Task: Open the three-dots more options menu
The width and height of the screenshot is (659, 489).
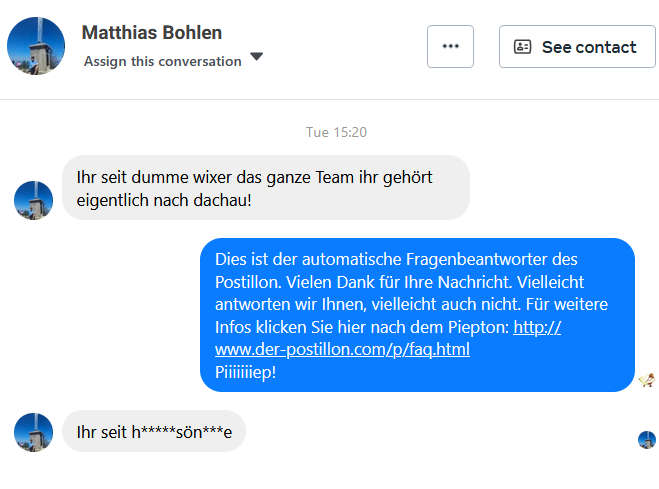Action: click(450, 46)
